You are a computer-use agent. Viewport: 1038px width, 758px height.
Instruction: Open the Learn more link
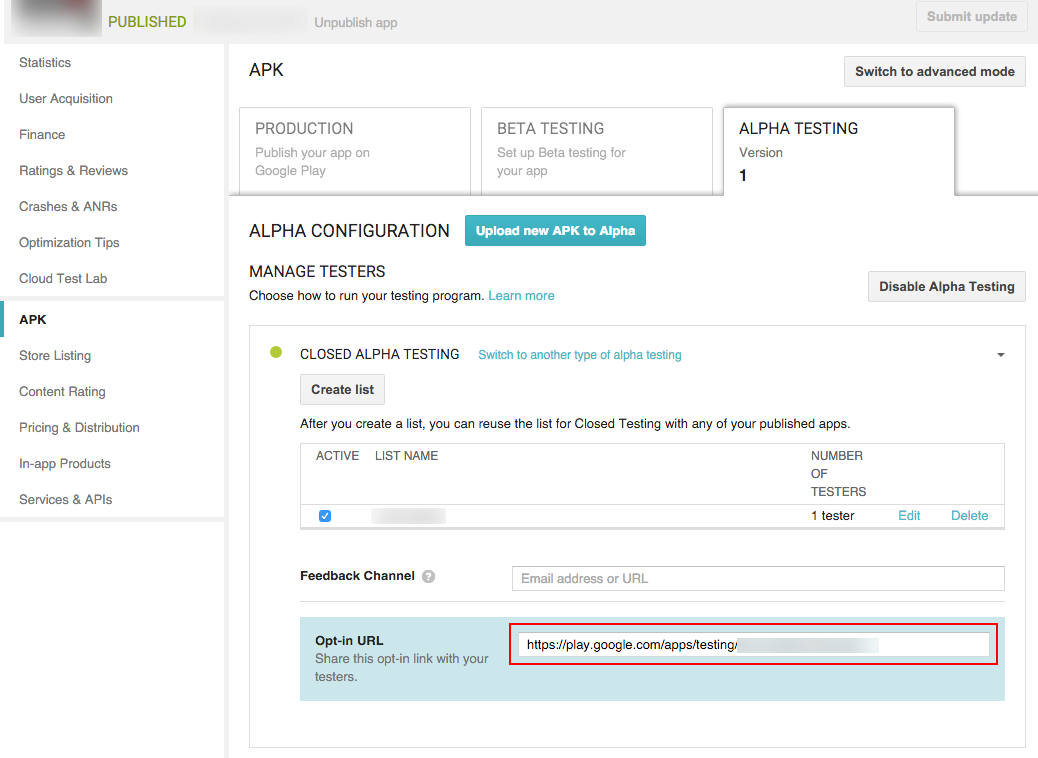(x=521, y=296)
